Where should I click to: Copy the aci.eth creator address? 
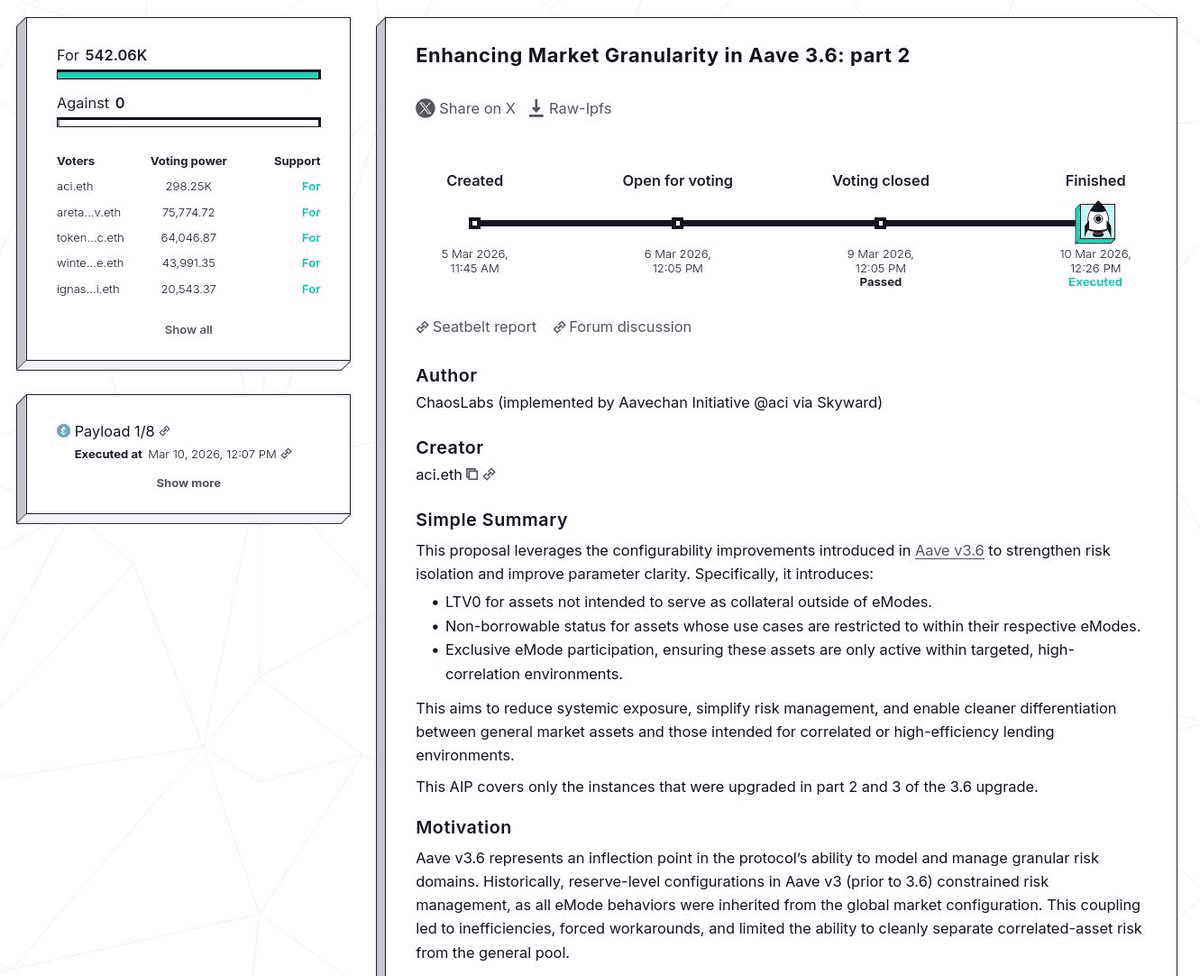click(472, 475)
